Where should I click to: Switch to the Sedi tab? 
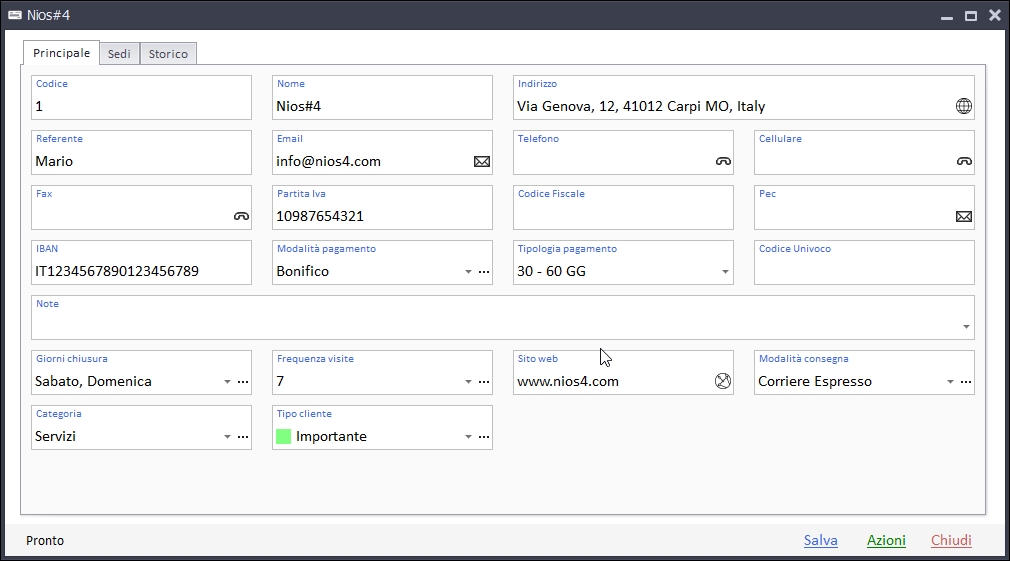coord(119,54)
